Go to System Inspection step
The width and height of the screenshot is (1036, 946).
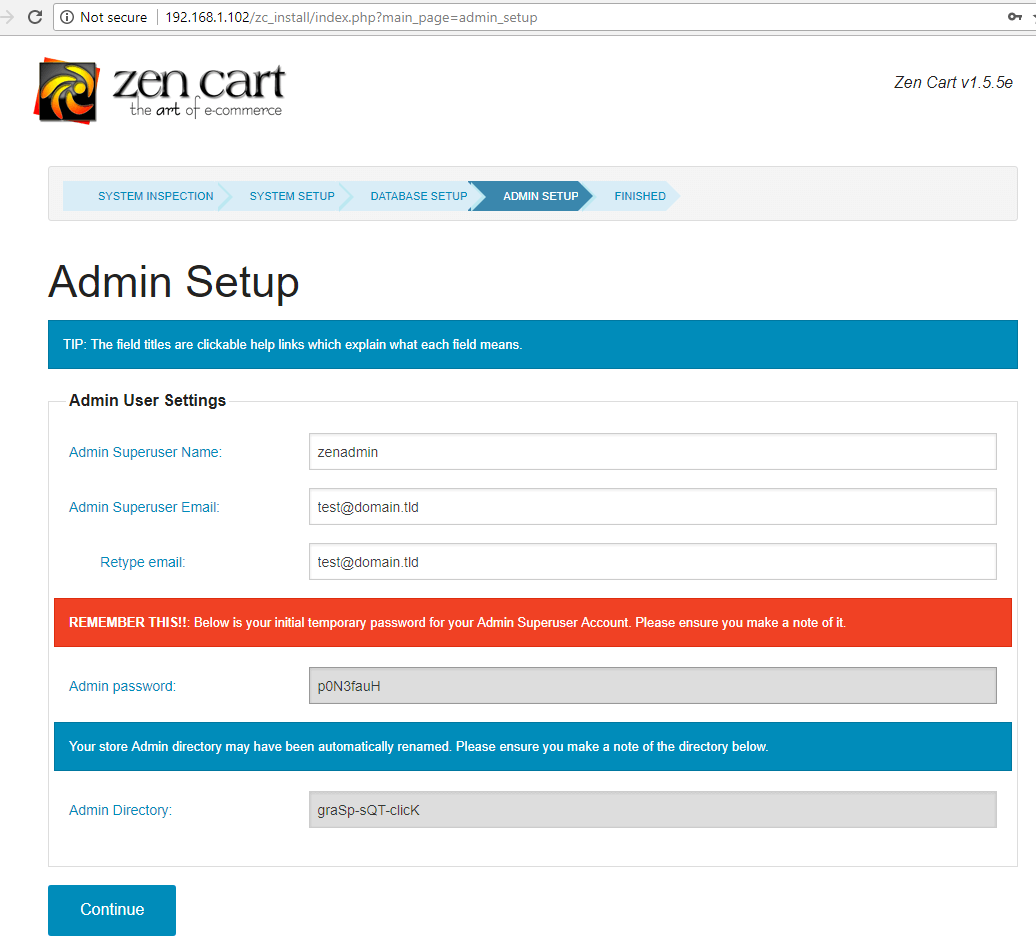(155, 196)
